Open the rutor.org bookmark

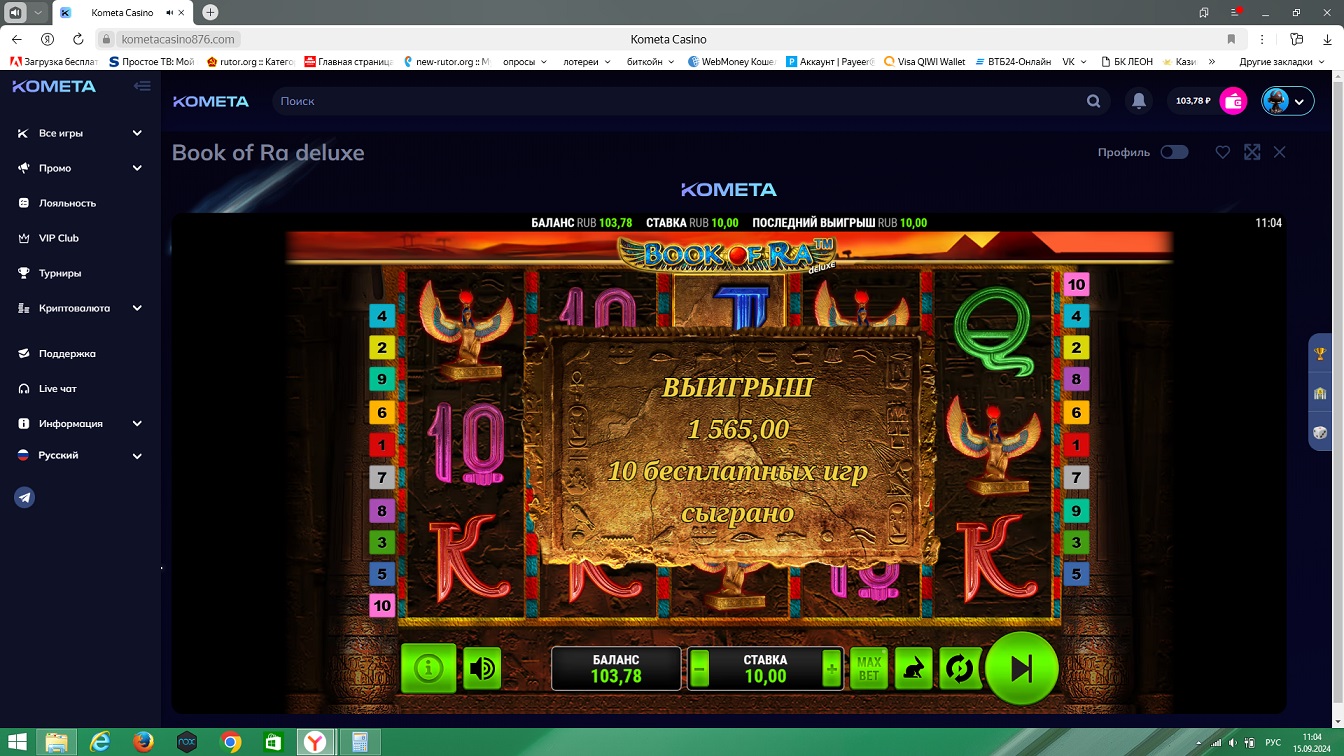coord(250,61)
